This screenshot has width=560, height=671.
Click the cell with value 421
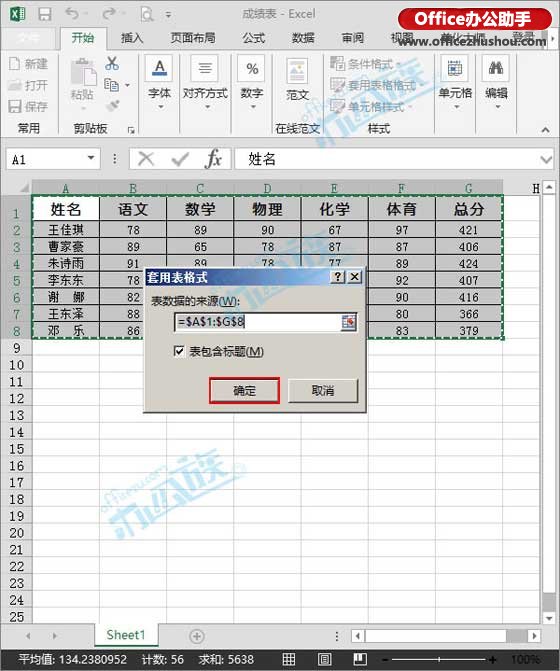pyautogui.click(x=469, y=229)
